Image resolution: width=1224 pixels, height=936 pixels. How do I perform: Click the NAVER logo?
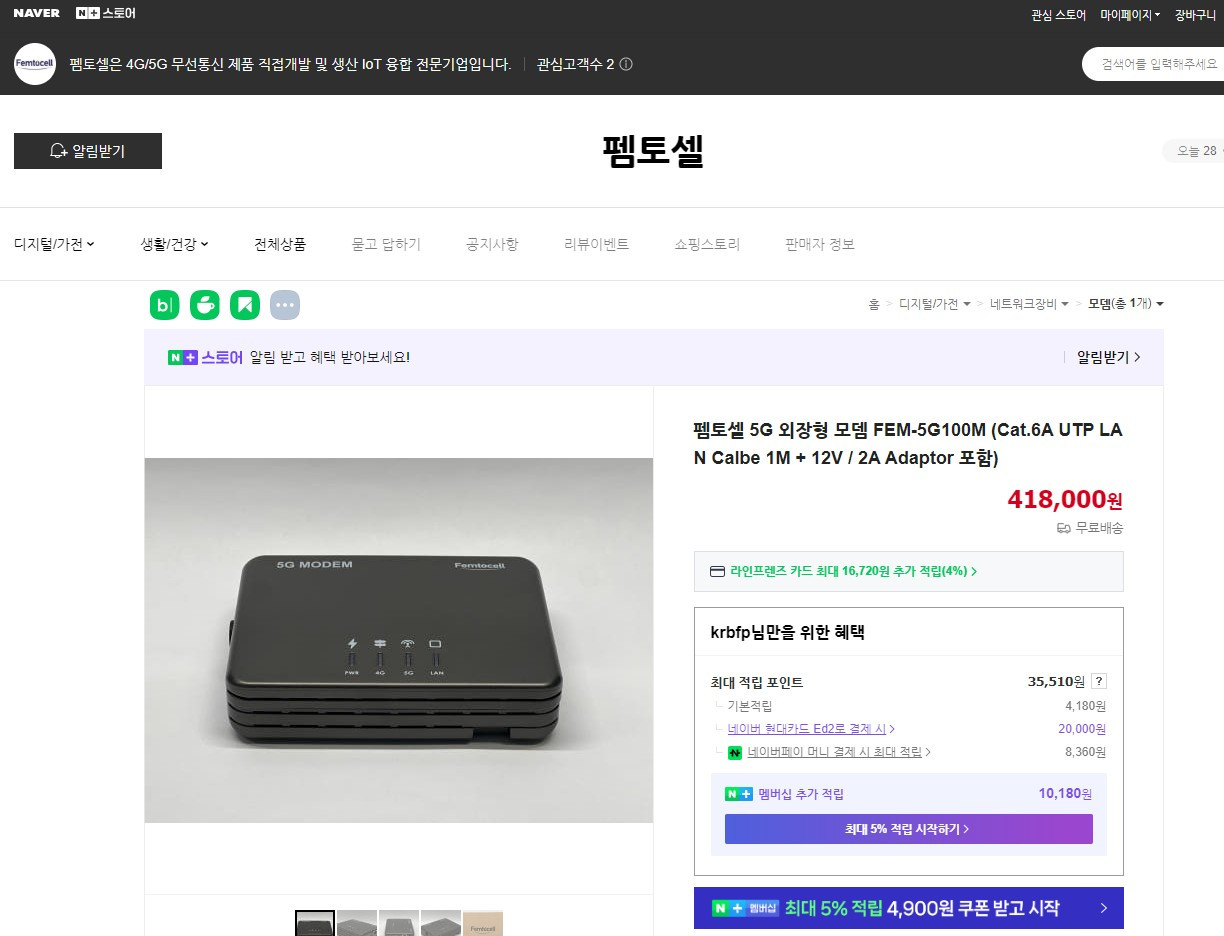(x=36, y=13)
